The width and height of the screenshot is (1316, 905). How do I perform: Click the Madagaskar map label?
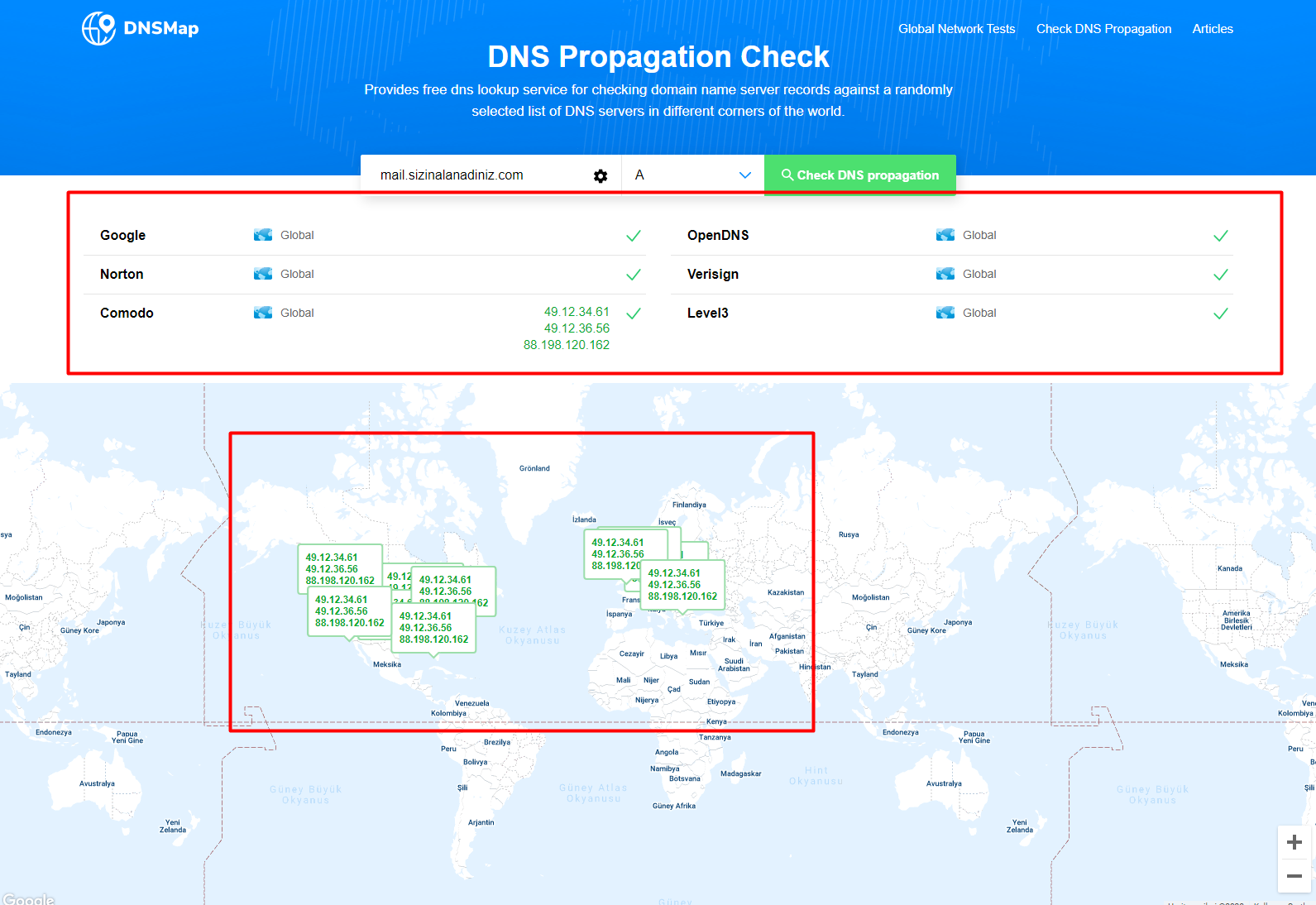point(741,773)
